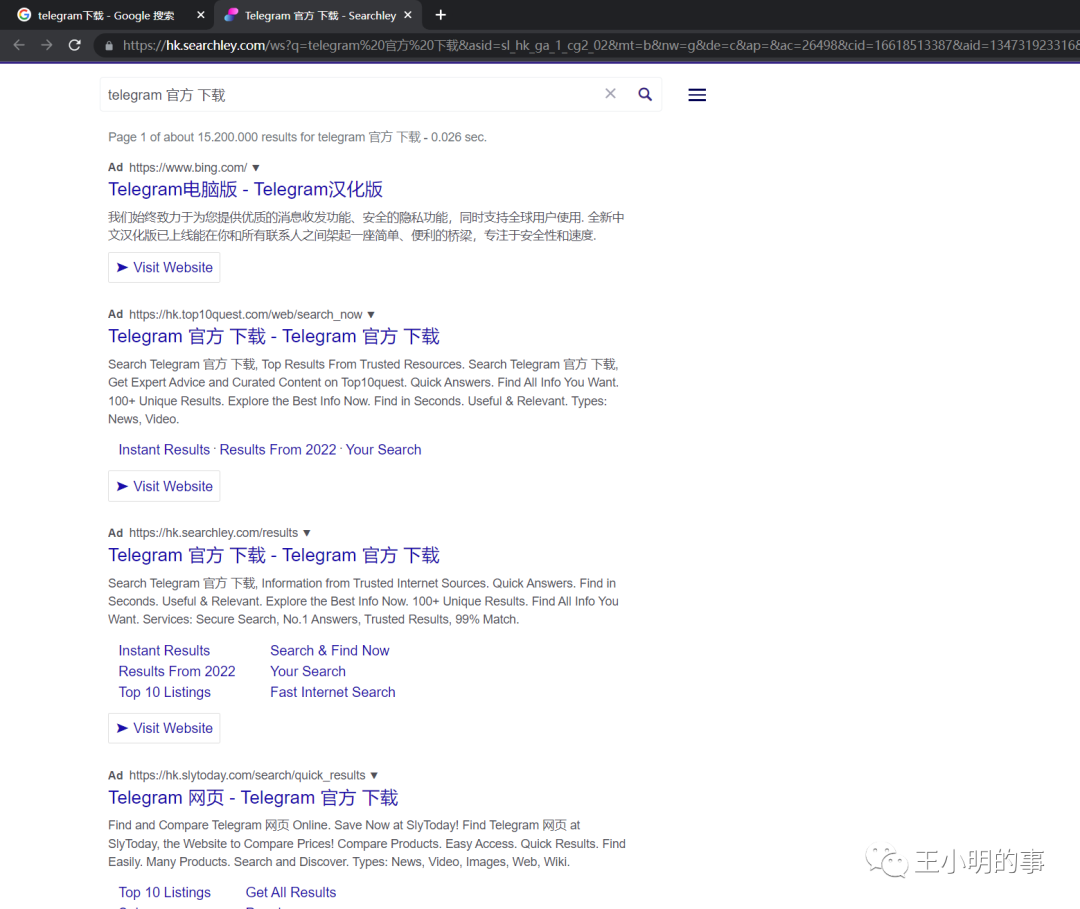Click 'Search & Find Now' sitelink
The image size is (1080, 909).
[329, 651]
